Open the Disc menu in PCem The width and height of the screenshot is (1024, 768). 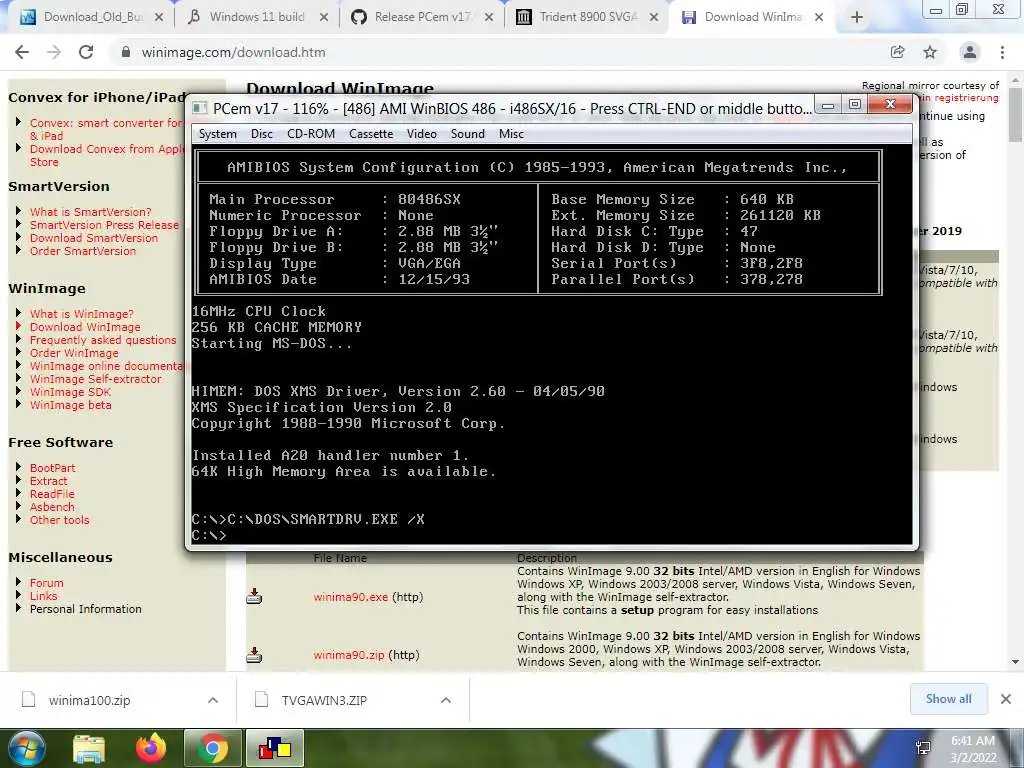[x=261, y=134]
